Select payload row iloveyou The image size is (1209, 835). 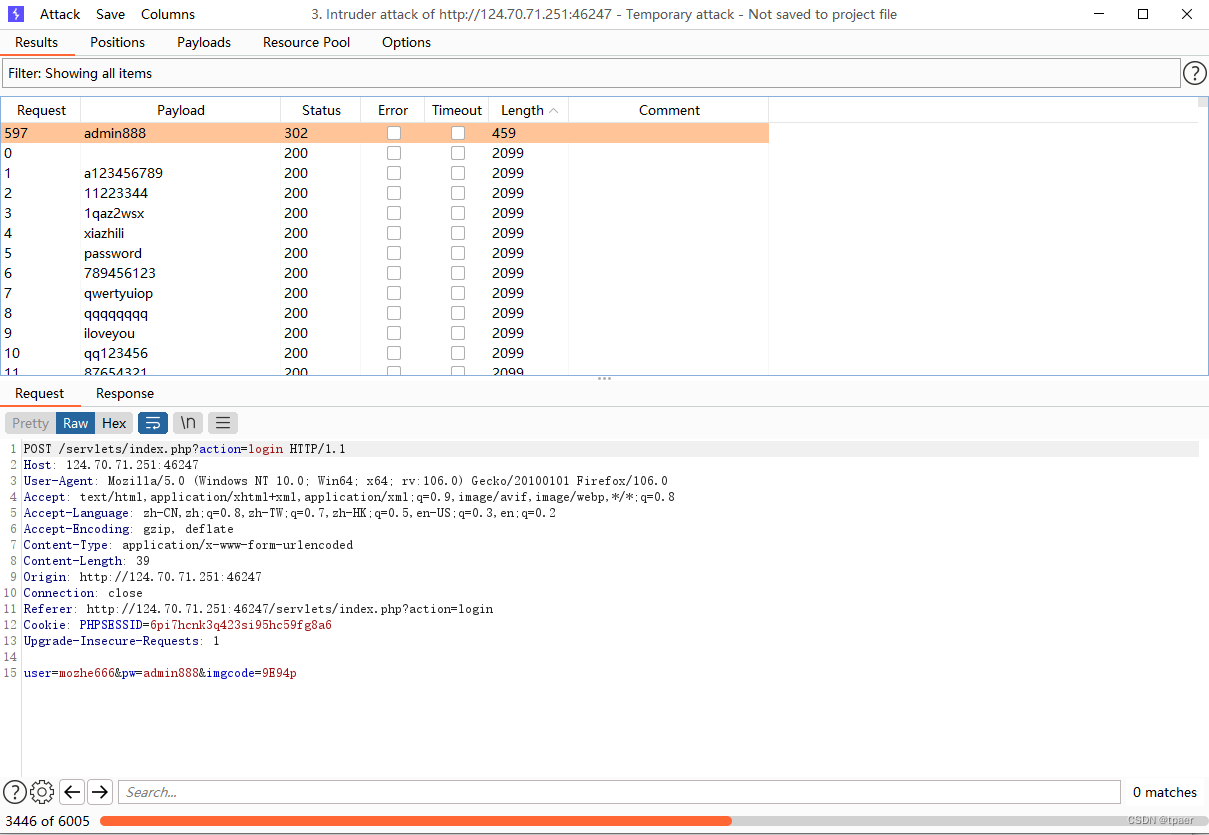[x=385, y=333]
